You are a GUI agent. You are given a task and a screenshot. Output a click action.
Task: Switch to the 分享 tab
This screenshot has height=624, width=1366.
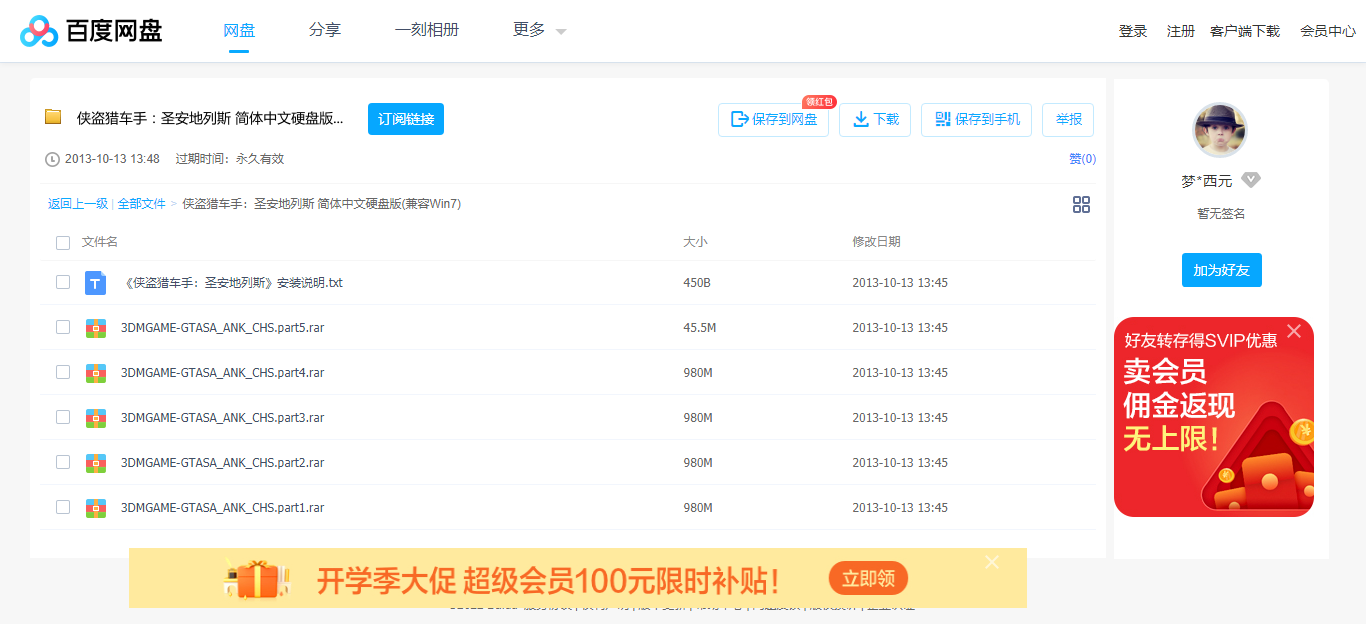click(325, 30)
